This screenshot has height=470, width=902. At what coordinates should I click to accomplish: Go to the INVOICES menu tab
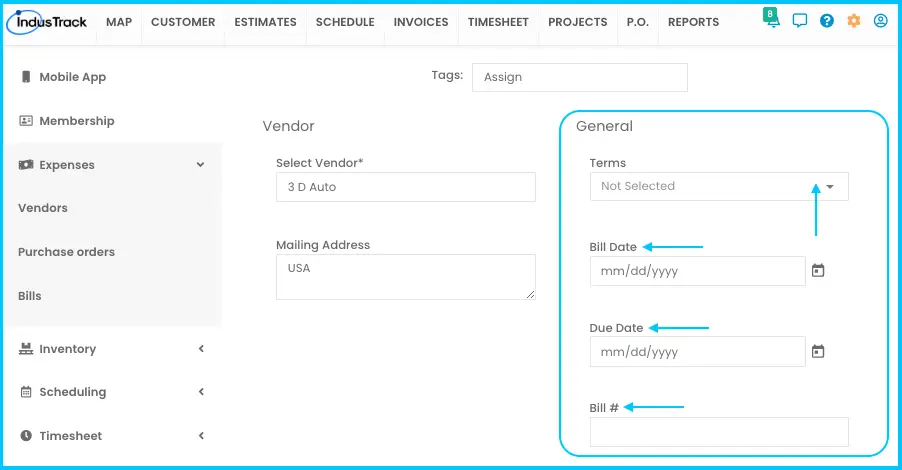point(421,22)
